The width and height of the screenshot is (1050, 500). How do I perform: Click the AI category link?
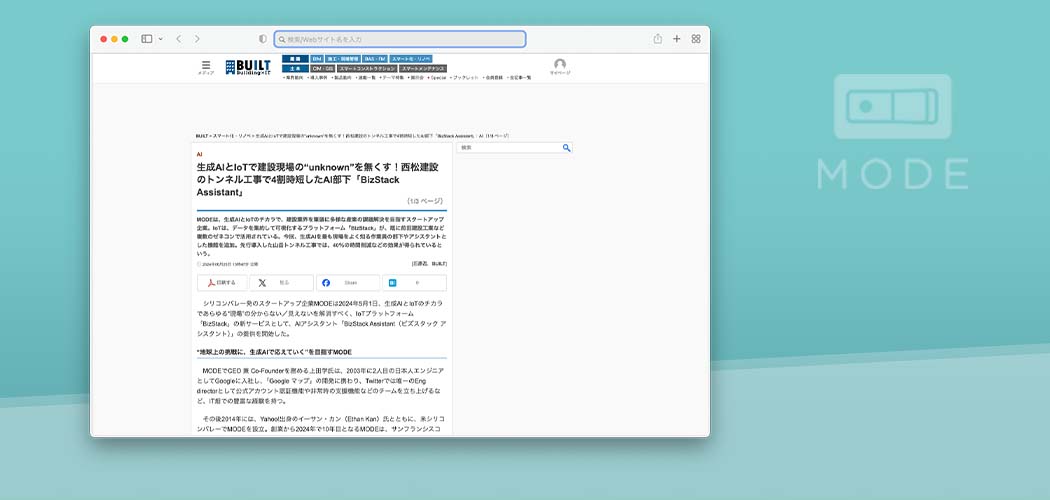pos(199,154)
